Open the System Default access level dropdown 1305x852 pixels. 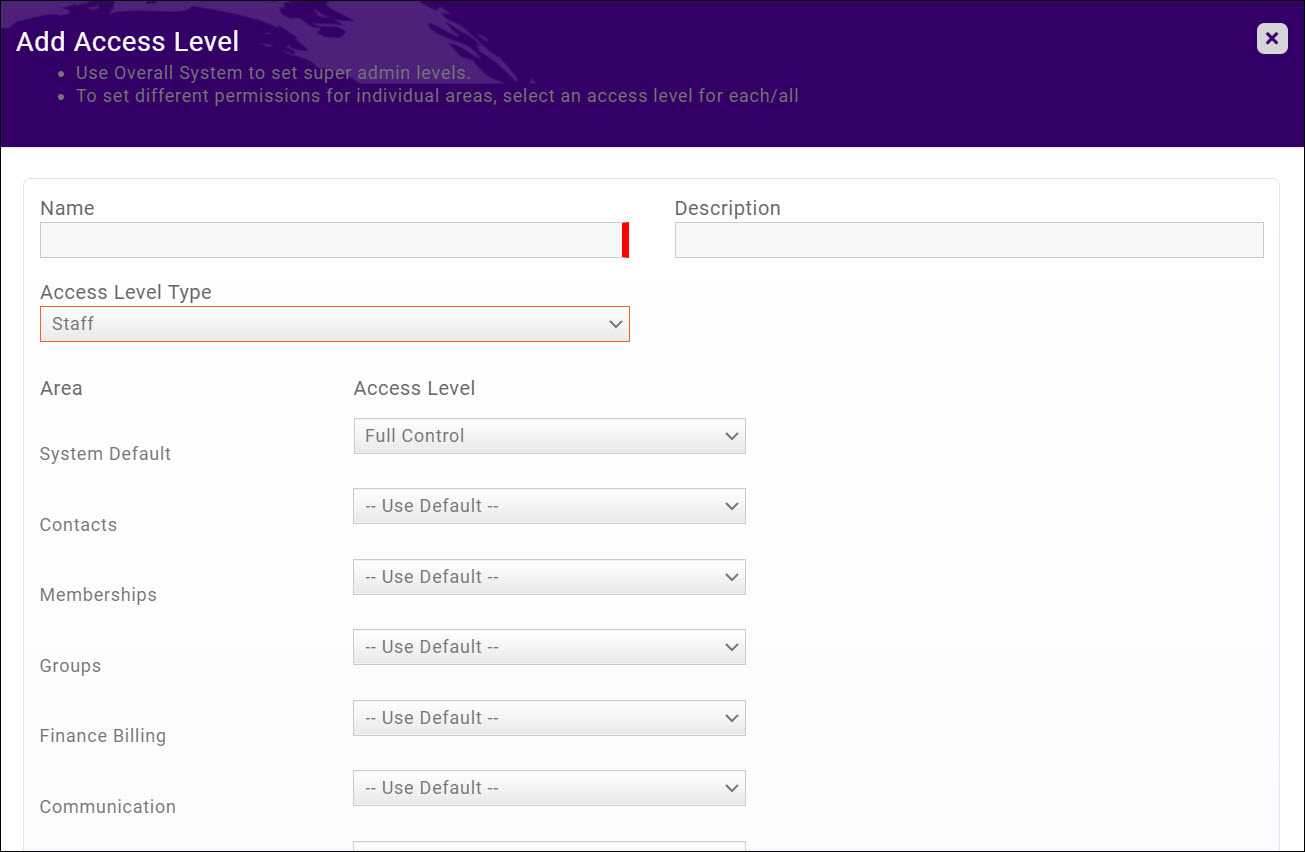click(x=550, y=436)
